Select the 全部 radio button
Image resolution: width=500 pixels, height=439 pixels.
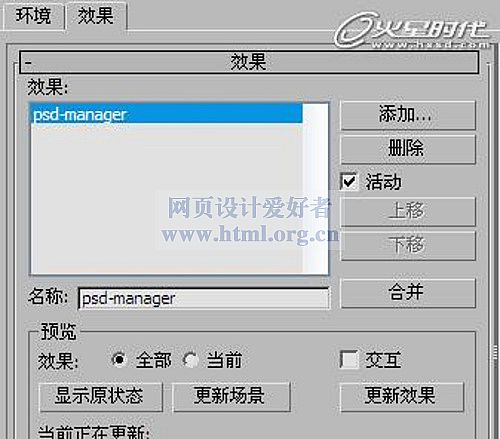119,360
